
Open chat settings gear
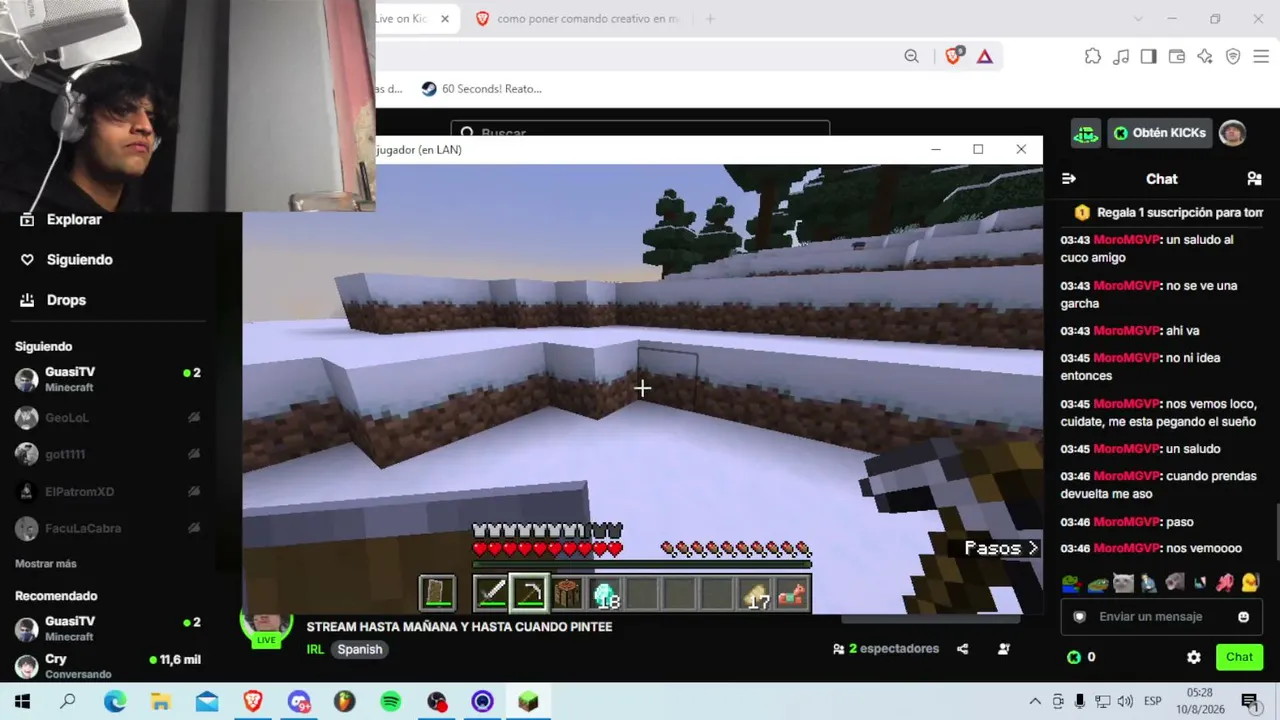point(1193,657)
